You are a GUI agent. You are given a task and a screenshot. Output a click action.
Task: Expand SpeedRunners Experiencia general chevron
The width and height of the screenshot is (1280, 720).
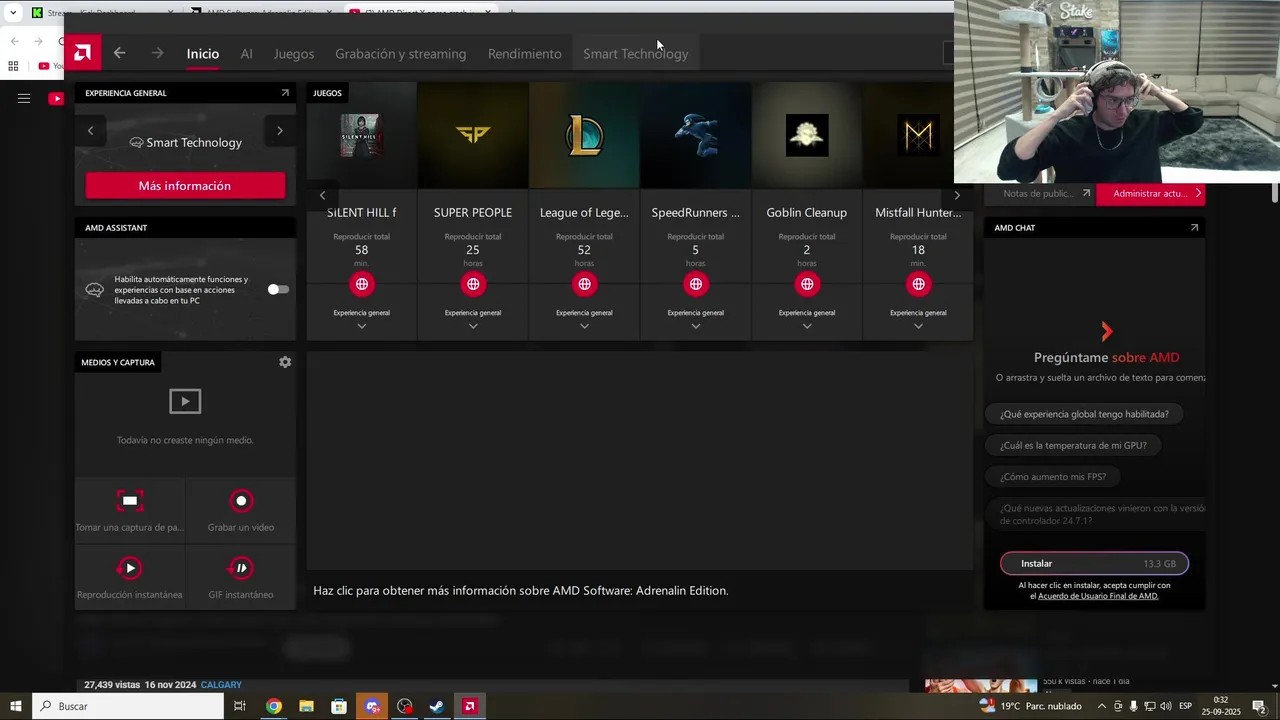(x=696, y=326)
